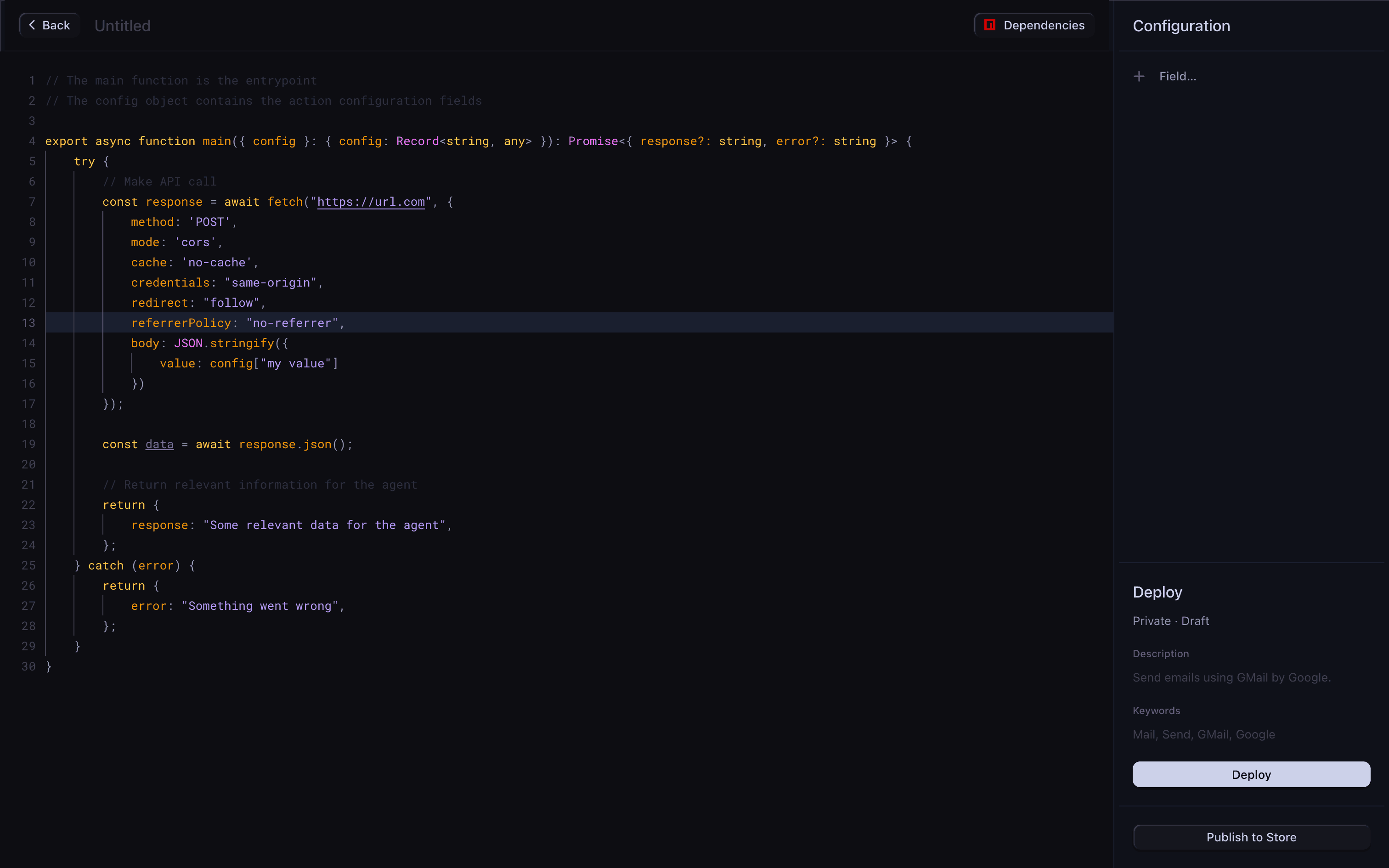
Task: Click the Private · Draft status text
Action: coord(1170,621)
